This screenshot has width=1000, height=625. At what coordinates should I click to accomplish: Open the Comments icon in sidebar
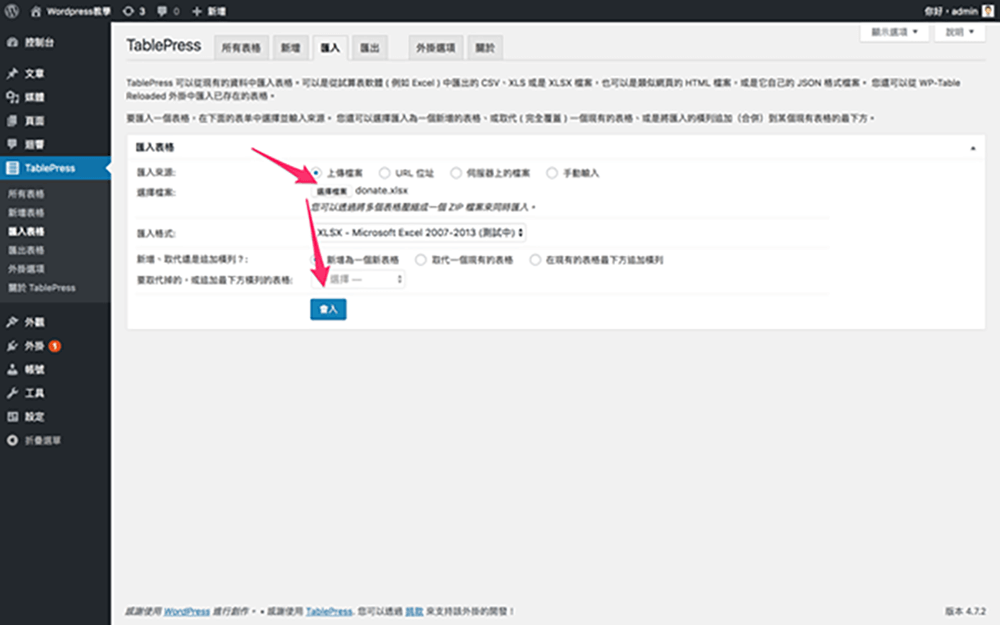[x=12, y=144]
